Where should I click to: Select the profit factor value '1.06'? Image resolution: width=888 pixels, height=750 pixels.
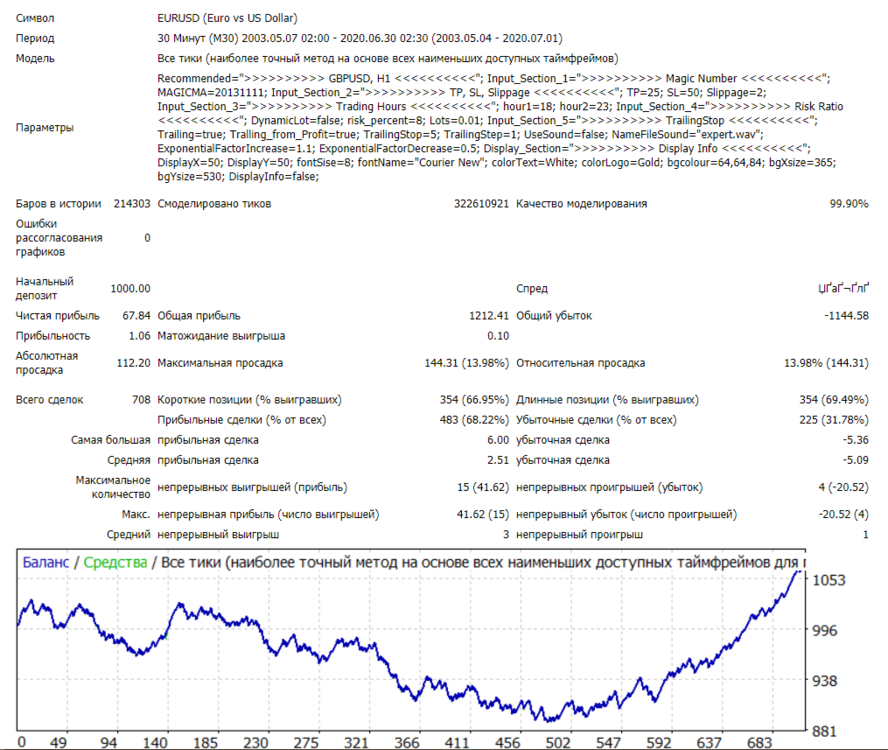pyautogui.click(x=139, y=336)
